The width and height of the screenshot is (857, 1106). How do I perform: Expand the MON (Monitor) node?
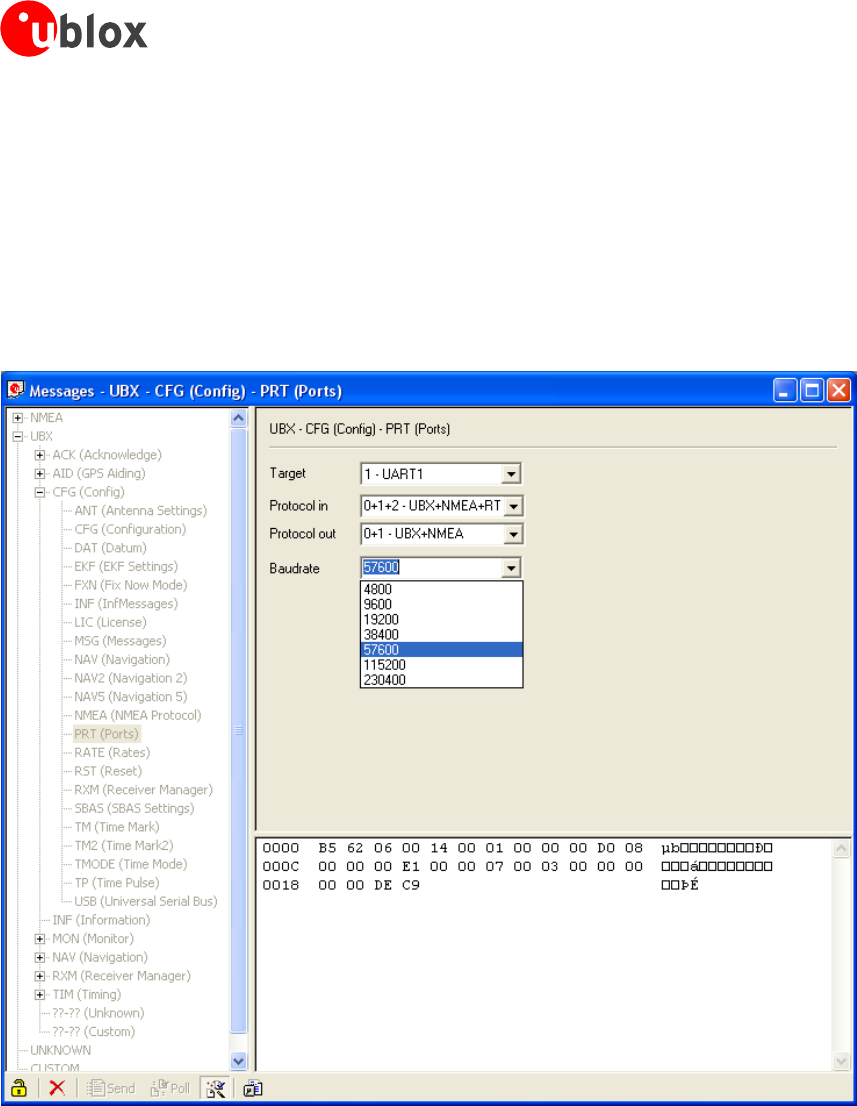40,939
